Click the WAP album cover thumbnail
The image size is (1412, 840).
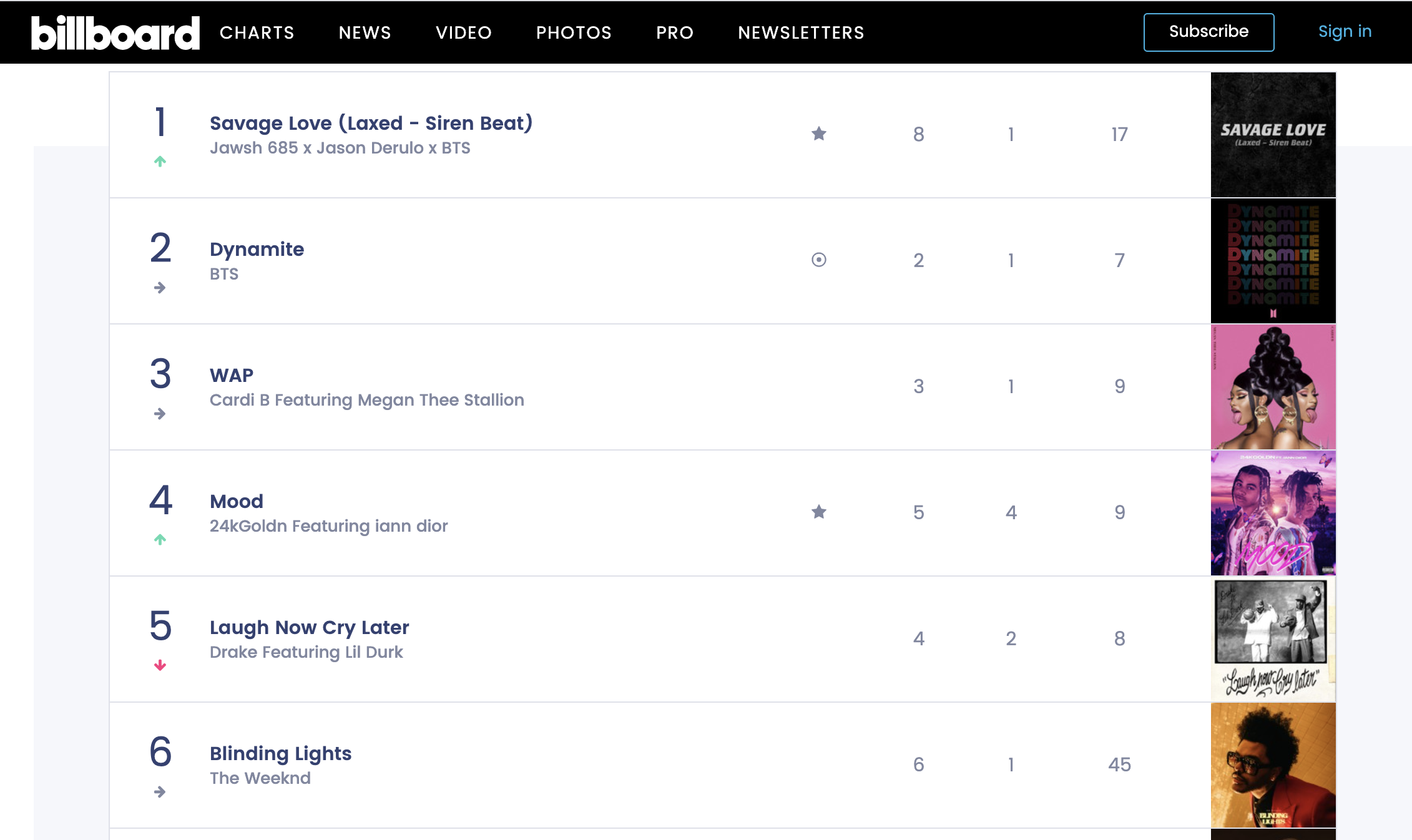point(1273,387)
